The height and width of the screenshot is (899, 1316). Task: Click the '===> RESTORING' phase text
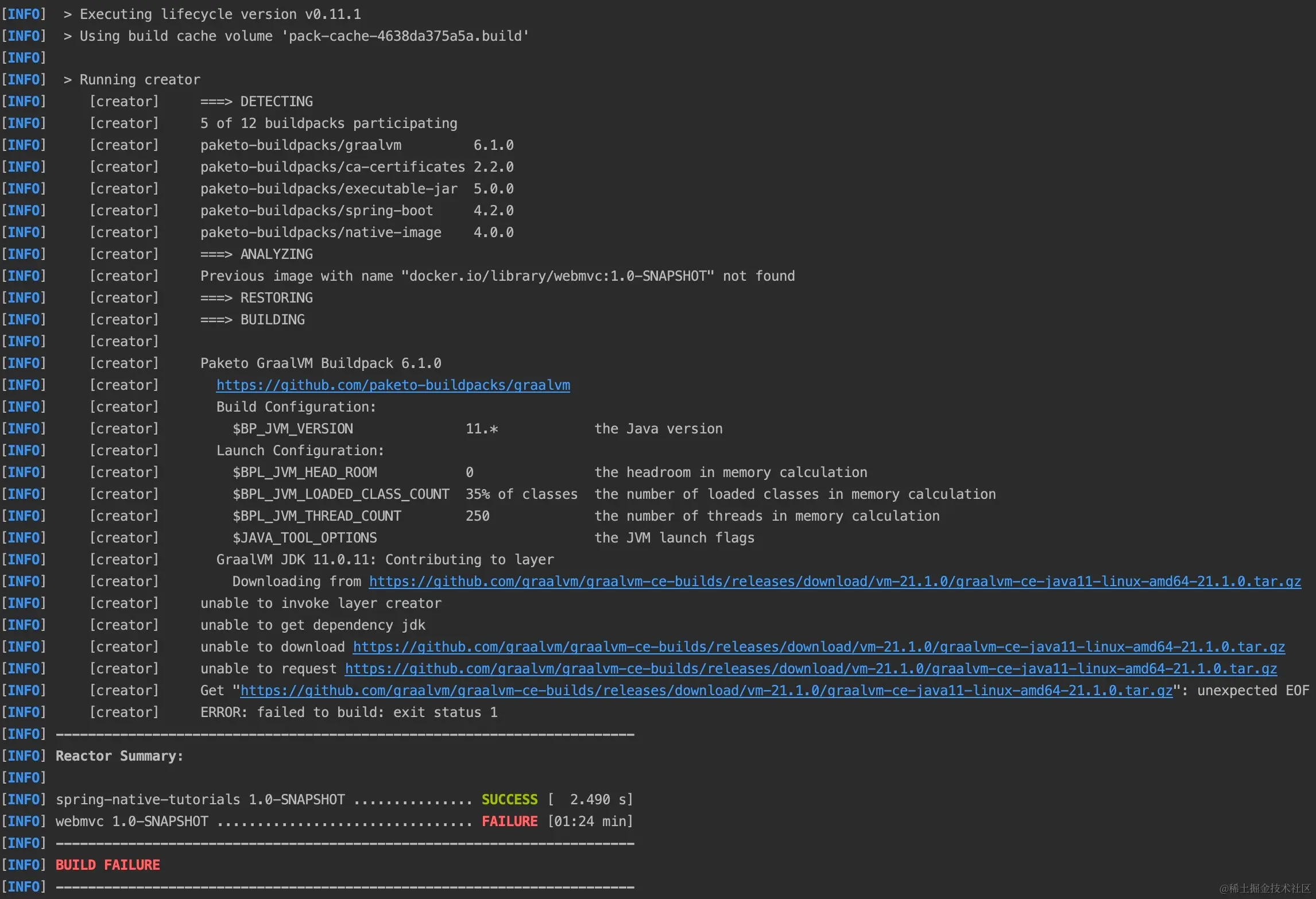point(256,298)
